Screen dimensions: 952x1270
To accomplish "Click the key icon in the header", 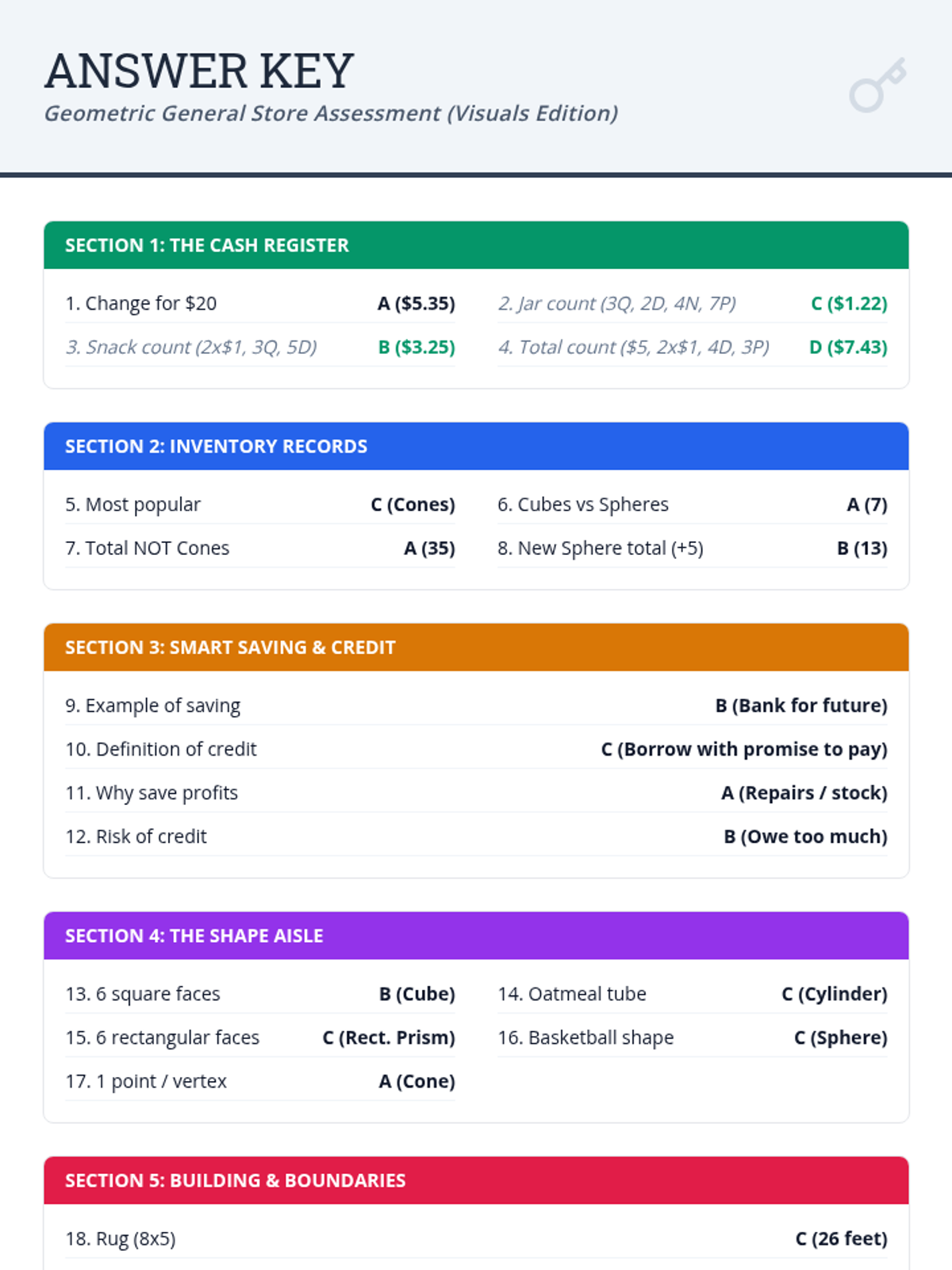I will click(877, 85).
